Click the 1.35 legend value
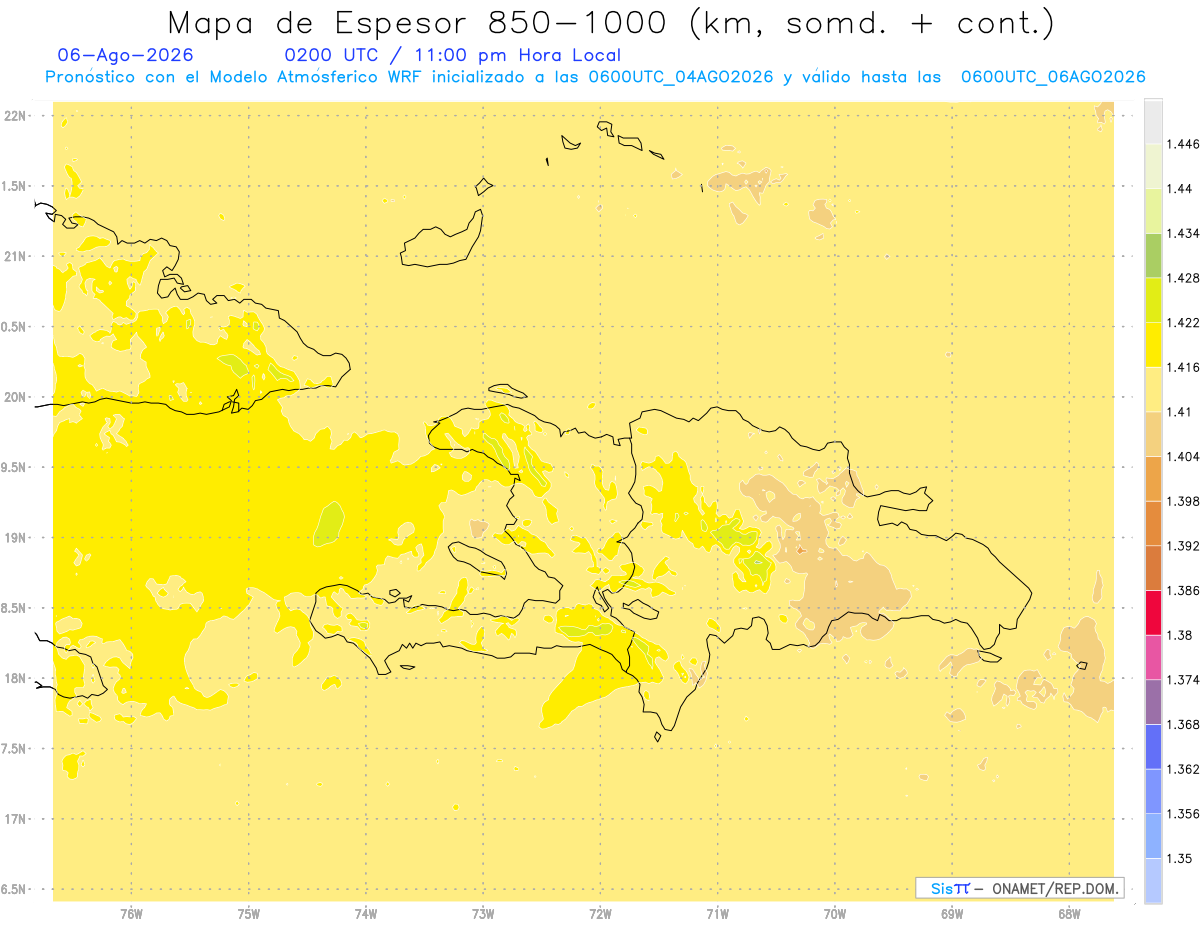This screenshot has width=1200, height=927. click(x=1180, y=859)
